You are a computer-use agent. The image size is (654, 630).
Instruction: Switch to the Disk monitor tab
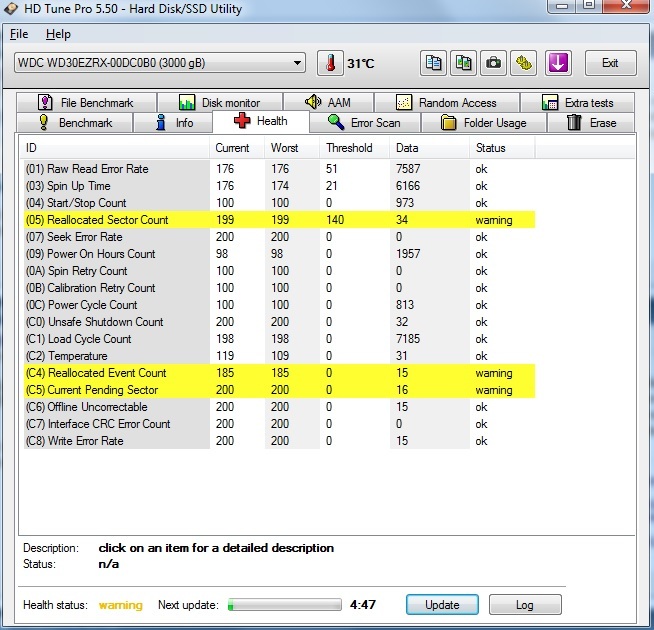pos(220,102)
